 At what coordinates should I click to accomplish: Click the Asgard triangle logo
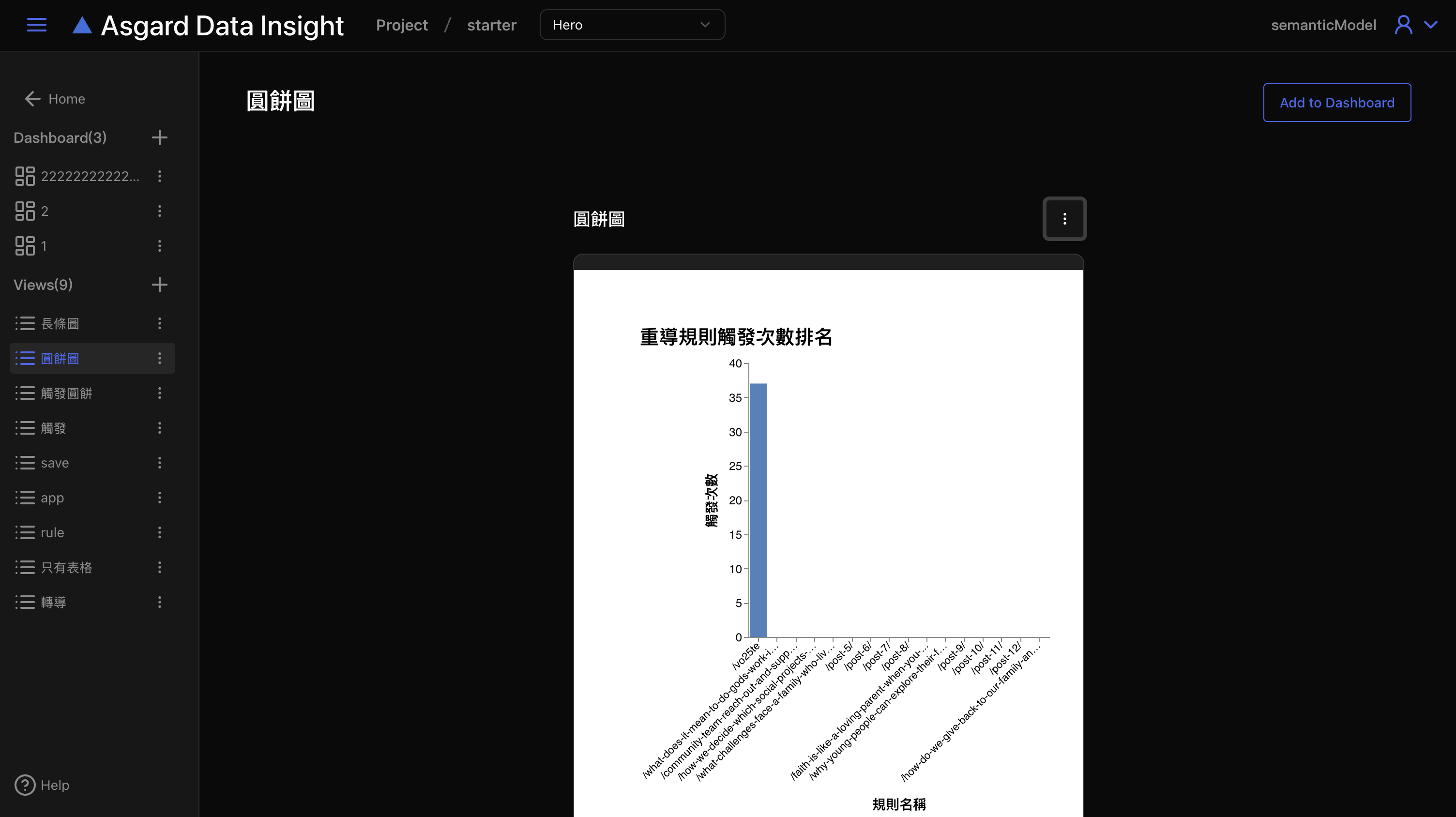pos(82,26)
